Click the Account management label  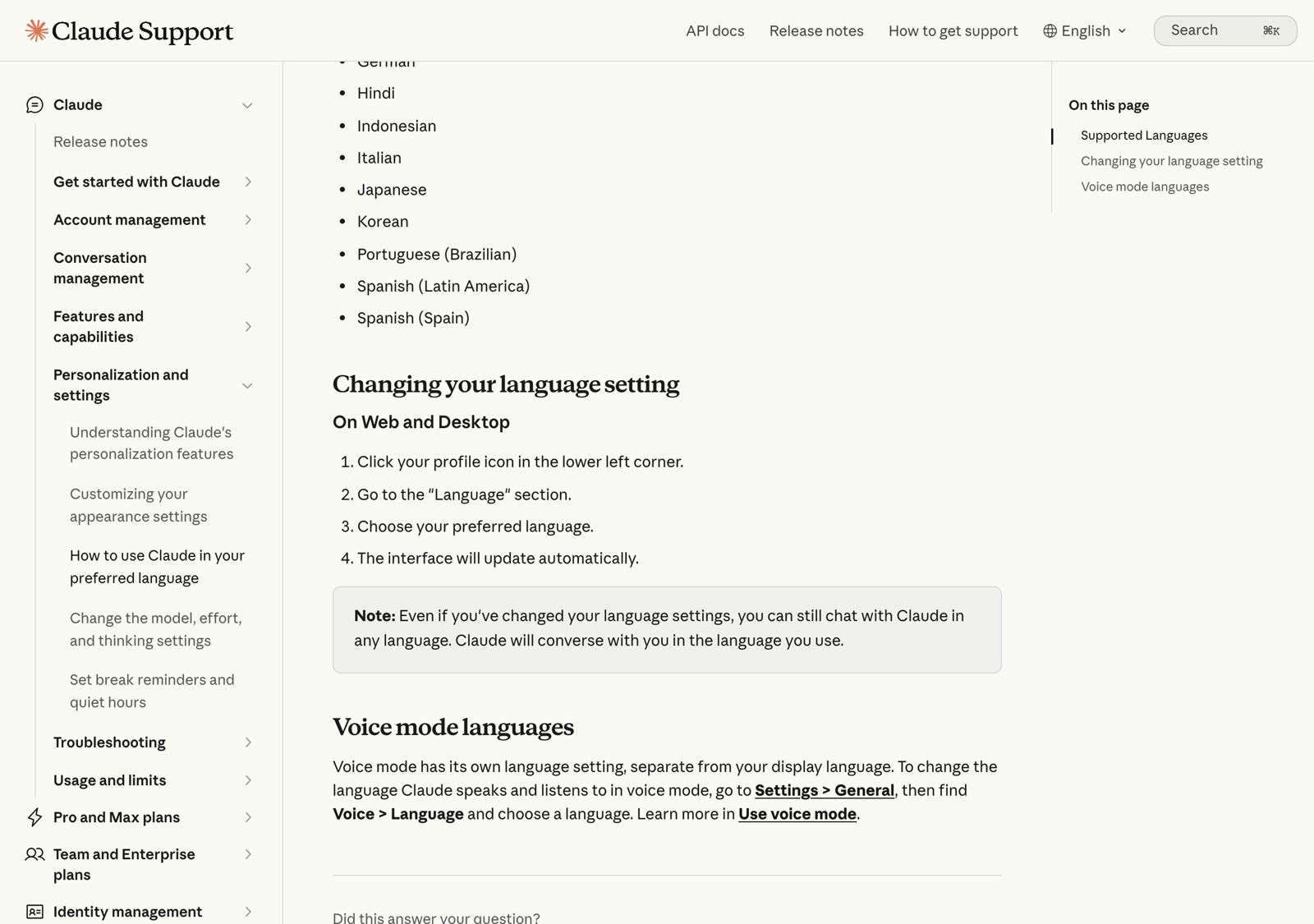point(129,220)
